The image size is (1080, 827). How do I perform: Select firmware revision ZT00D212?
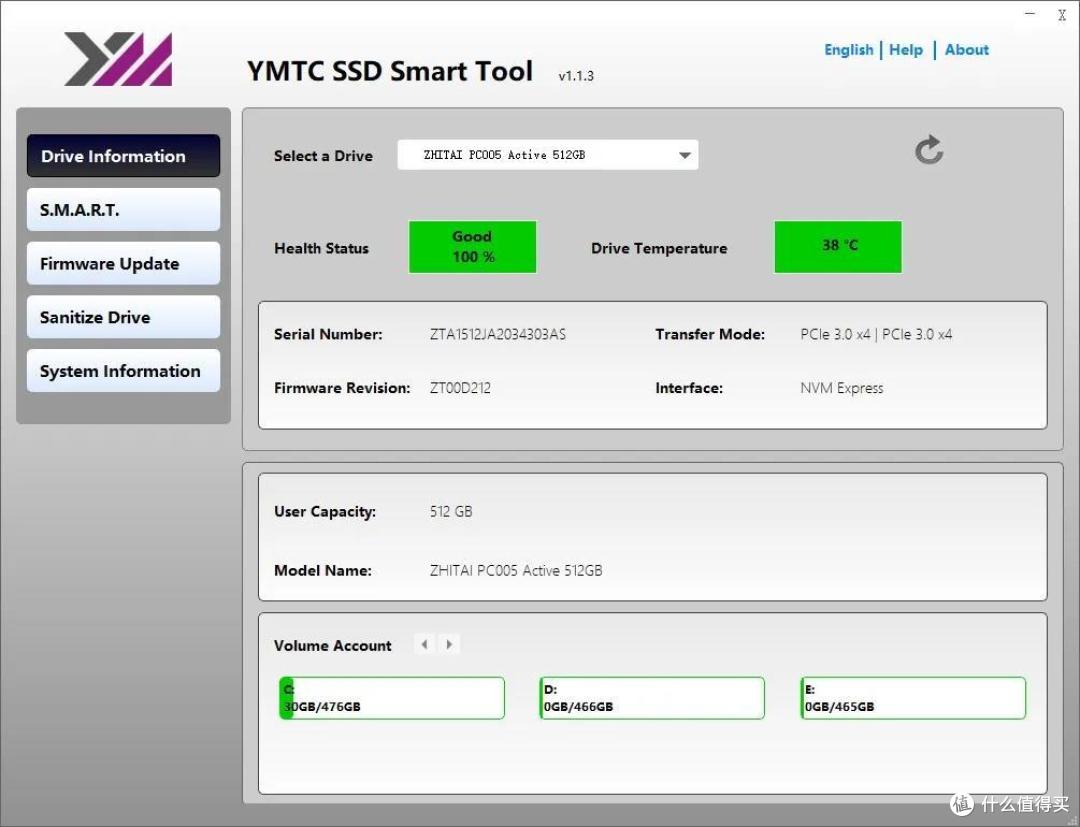pyautogui.click(x=460, y=388)
